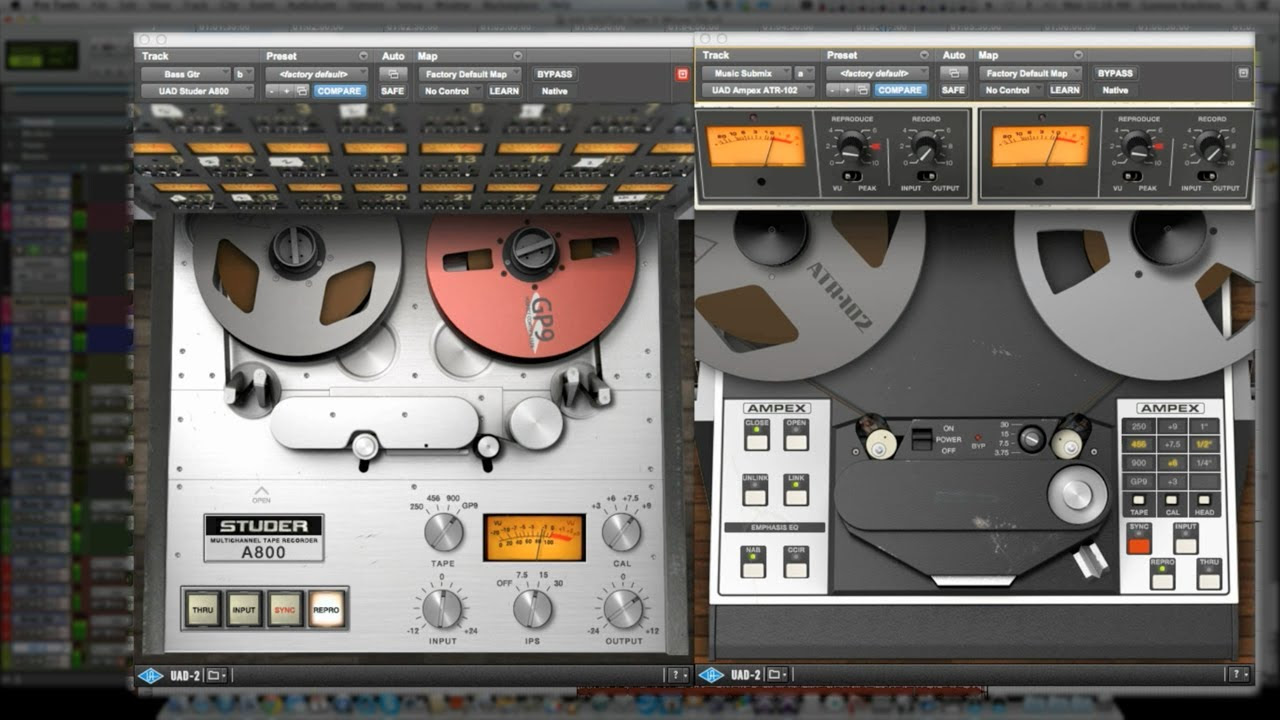Select +7.5 calibration level on Ampex panel
This screenshot has width=1280, height=720.
(1173, 444)
